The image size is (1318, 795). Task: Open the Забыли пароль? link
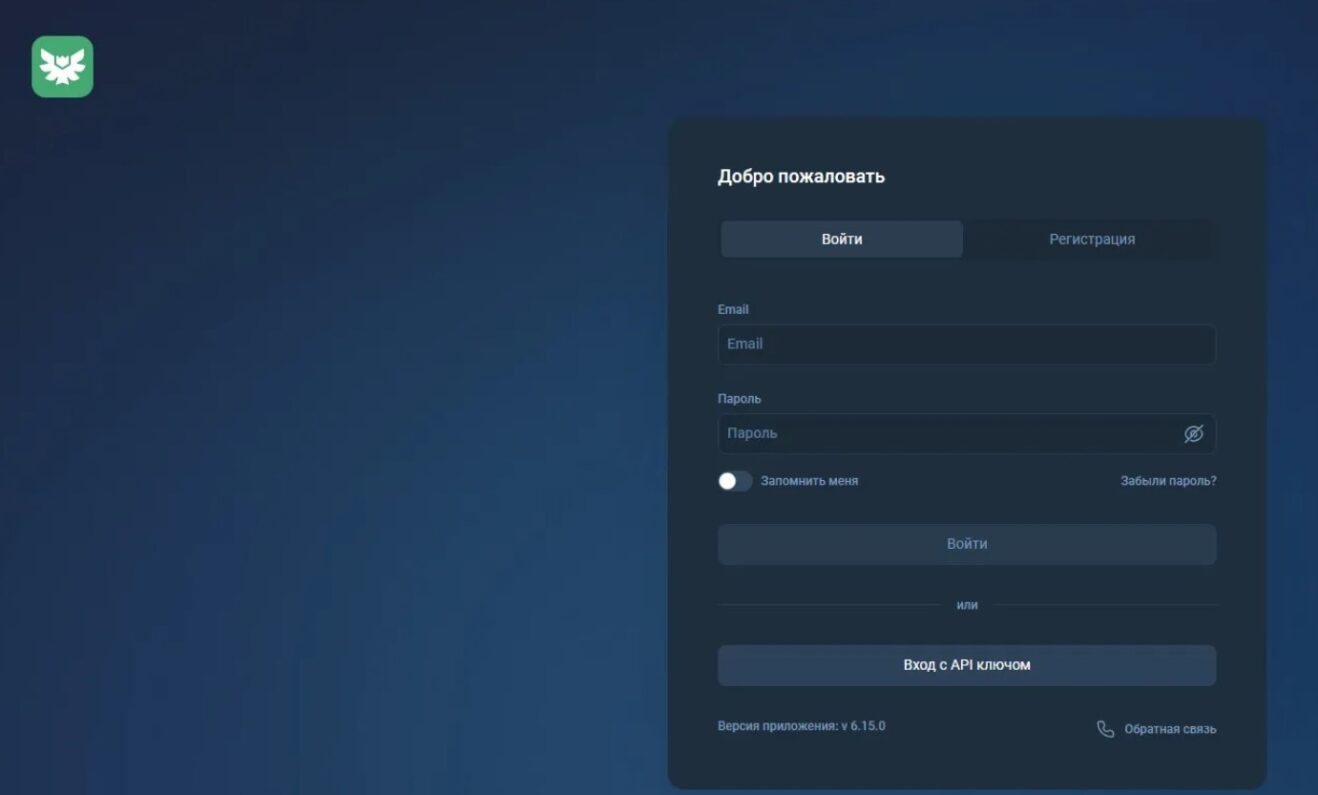pos(1168,481)
